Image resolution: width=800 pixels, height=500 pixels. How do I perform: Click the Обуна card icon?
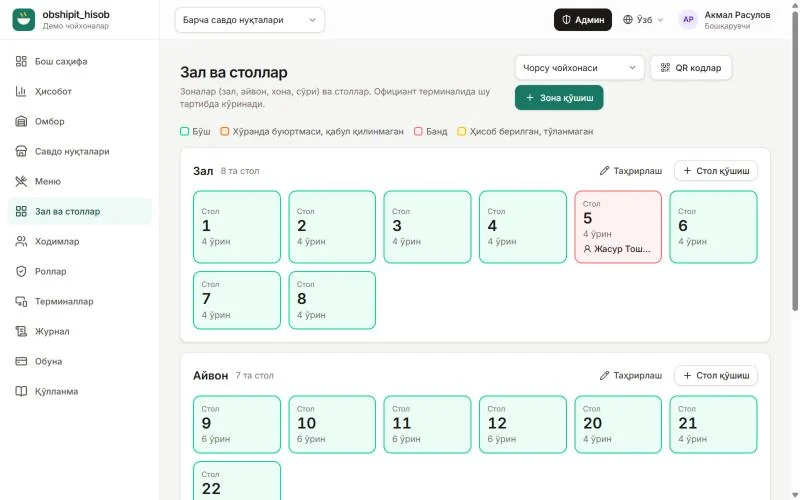click(x=21, y=361)
